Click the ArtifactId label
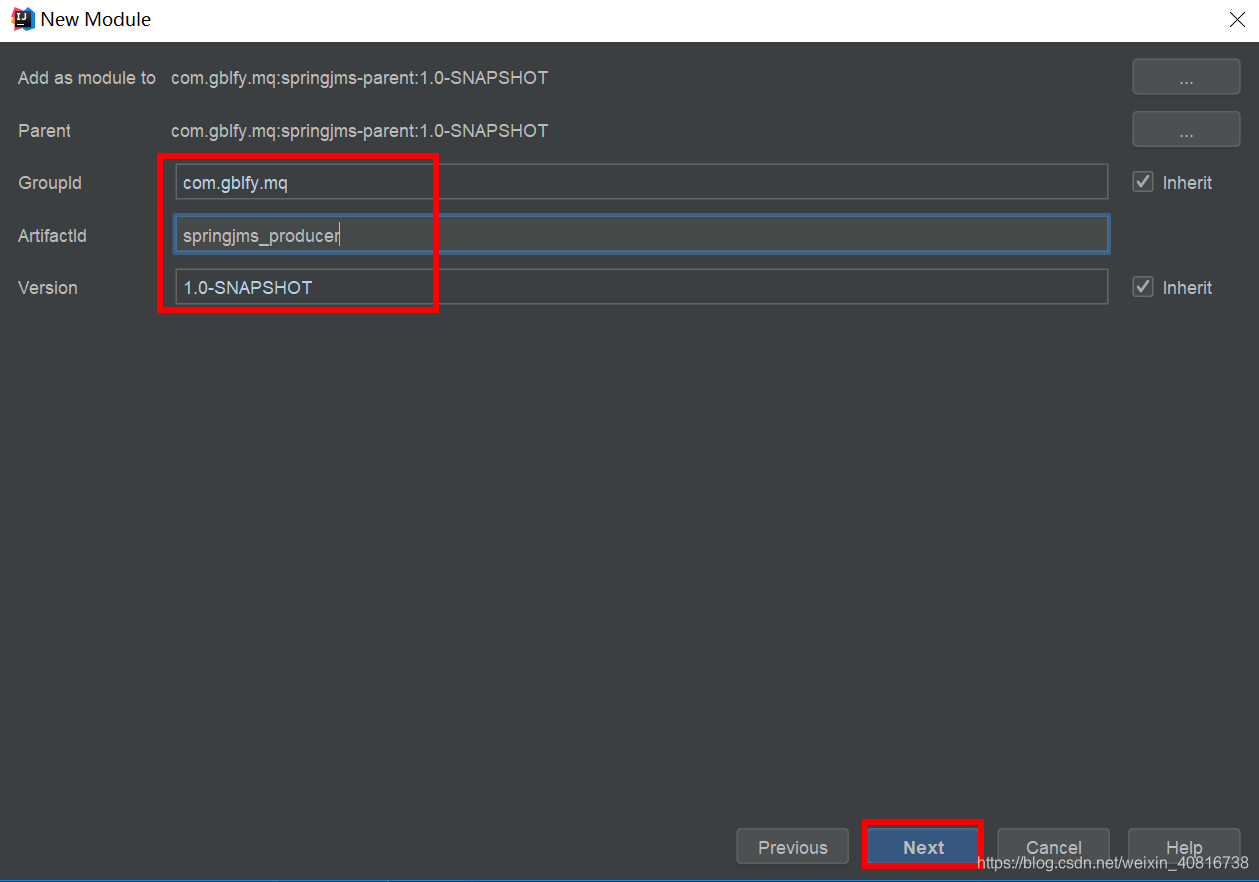The image size is (1259, 882). point(52,235)
